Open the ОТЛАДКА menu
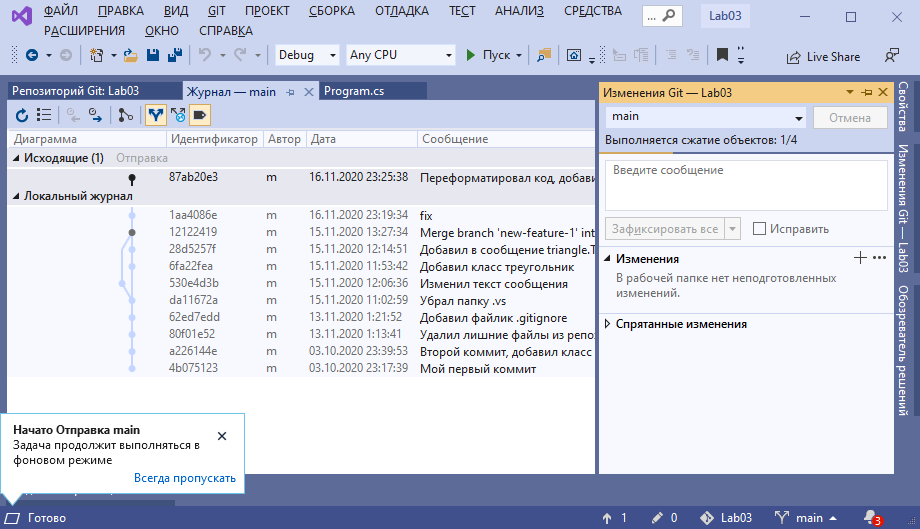 pyautogui.click(x=402, y=11)
